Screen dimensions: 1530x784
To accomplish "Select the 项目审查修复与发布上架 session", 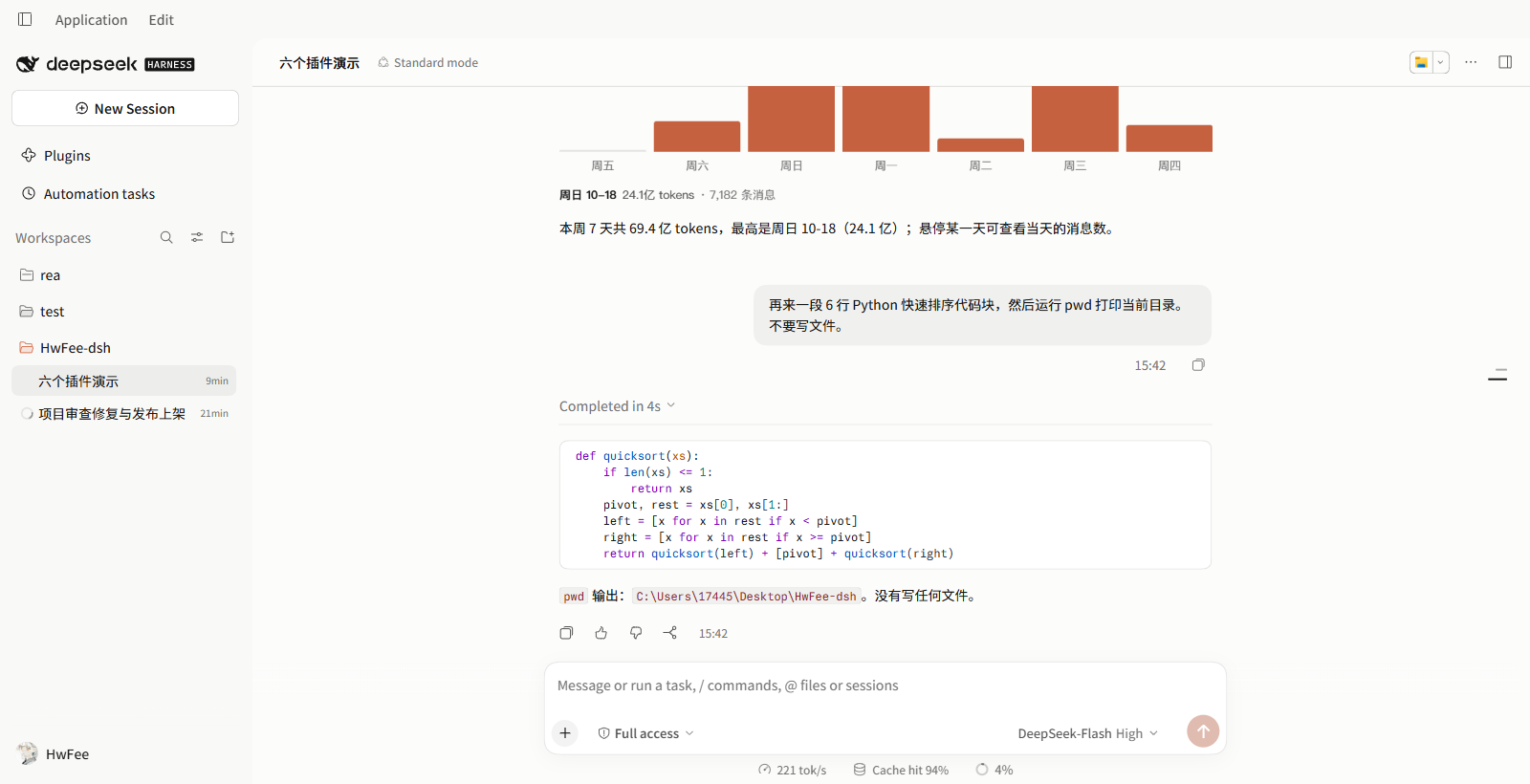I will [124, 414].
